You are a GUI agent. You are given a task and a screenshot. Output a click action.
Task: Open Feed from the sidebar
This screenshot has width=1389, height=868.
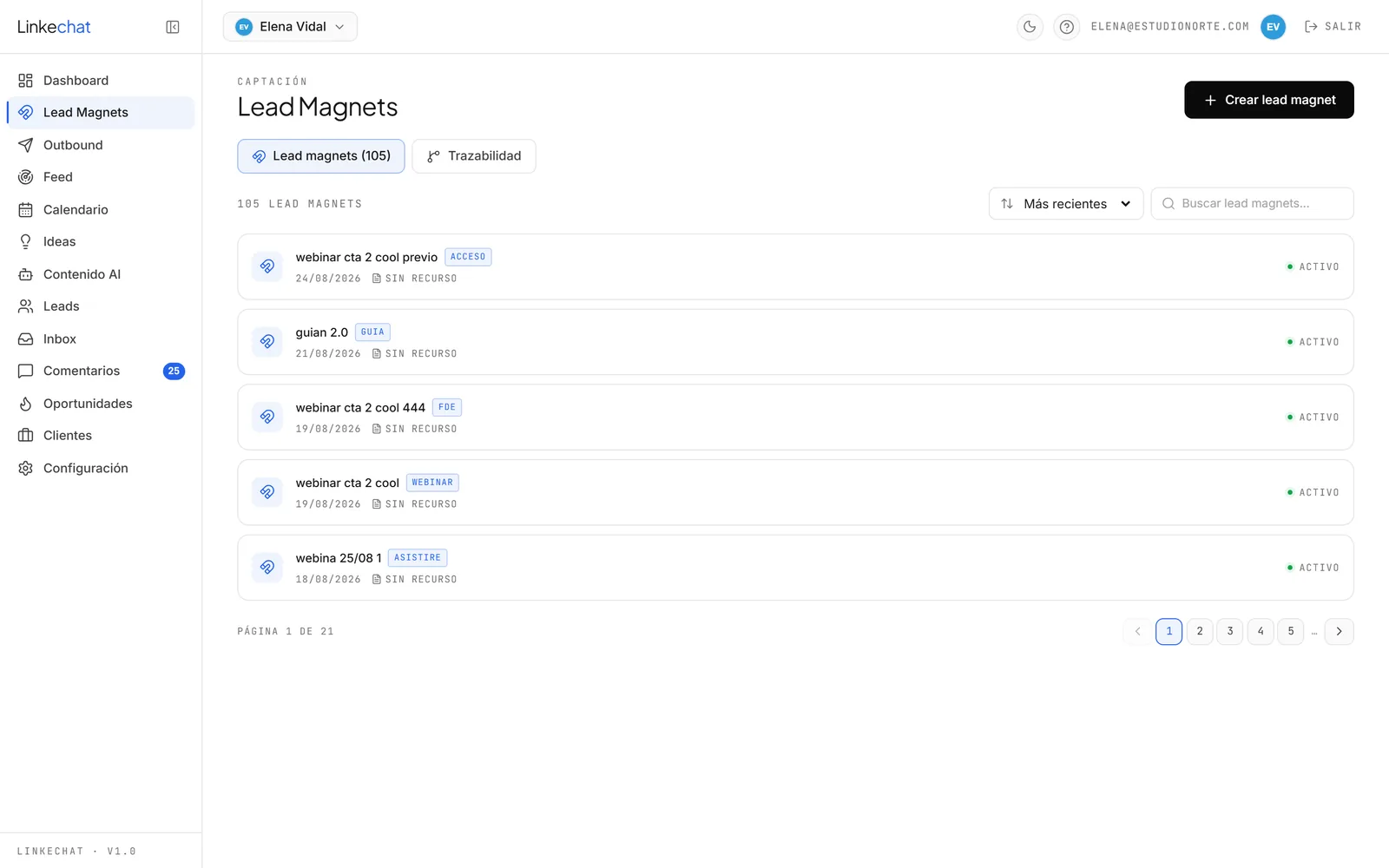tap(101, 177)
